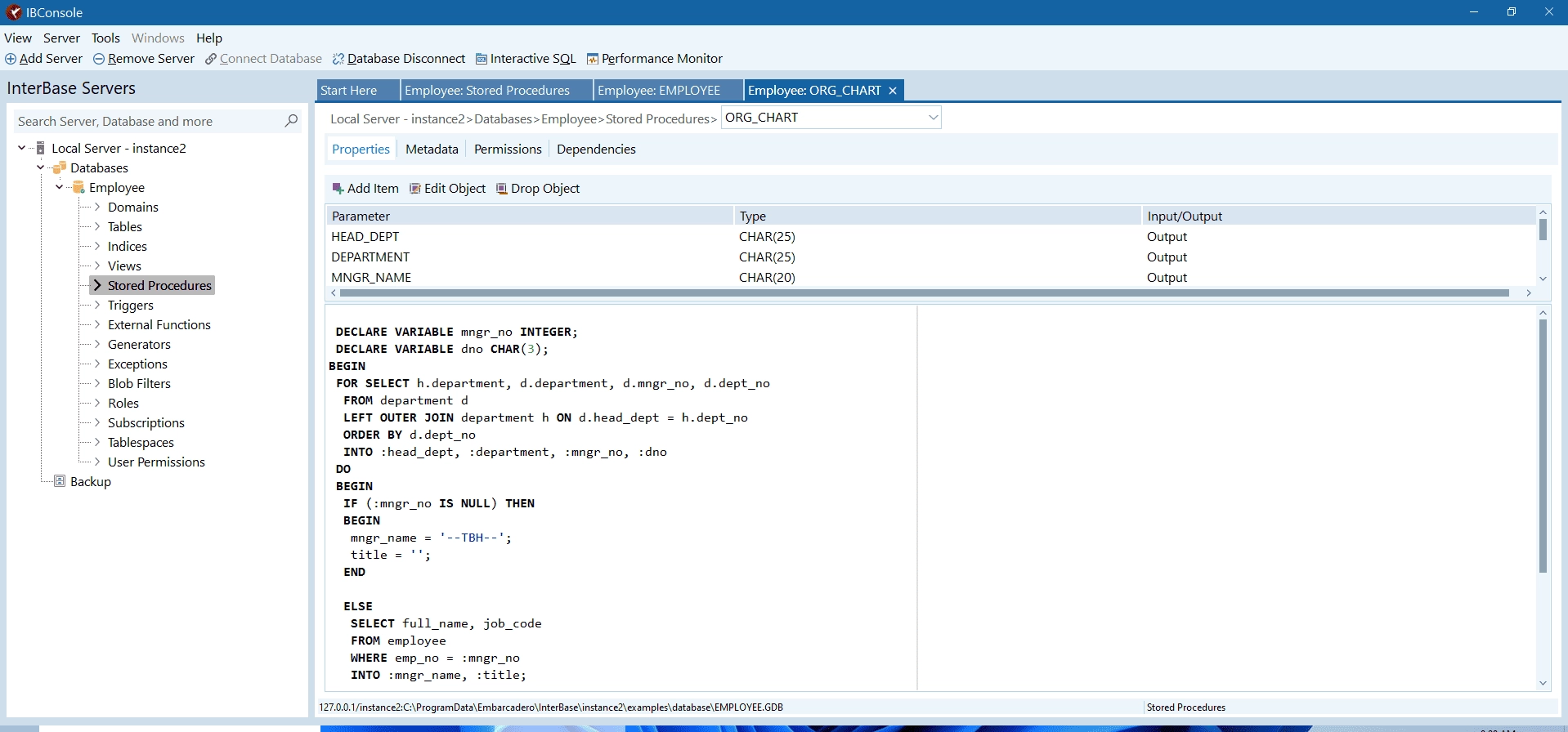Expand the Indices tree node

97,246
